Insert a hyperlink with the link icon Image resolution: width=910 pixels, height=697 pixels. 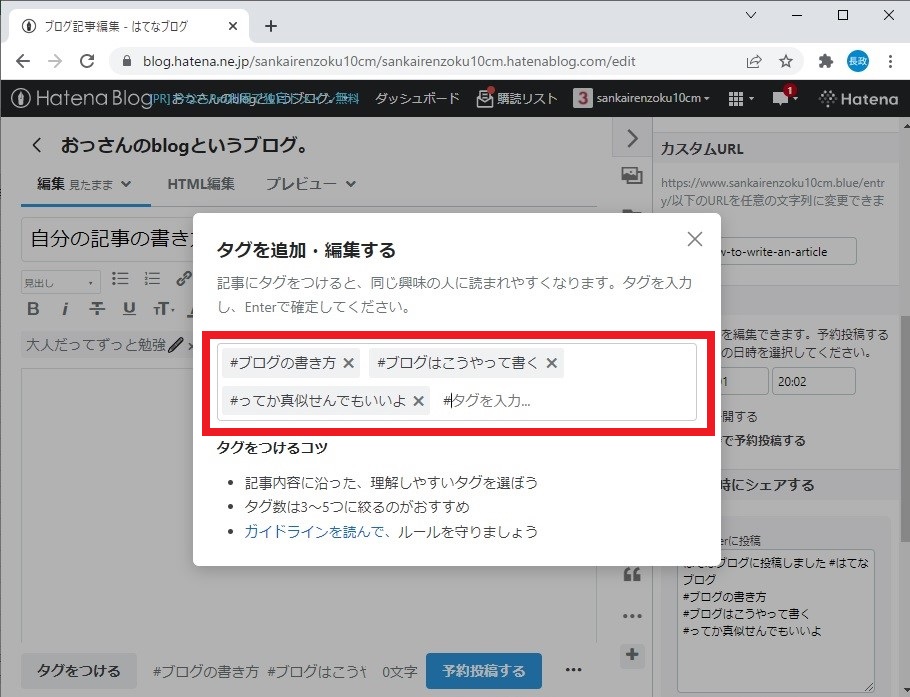click(184, 279)
